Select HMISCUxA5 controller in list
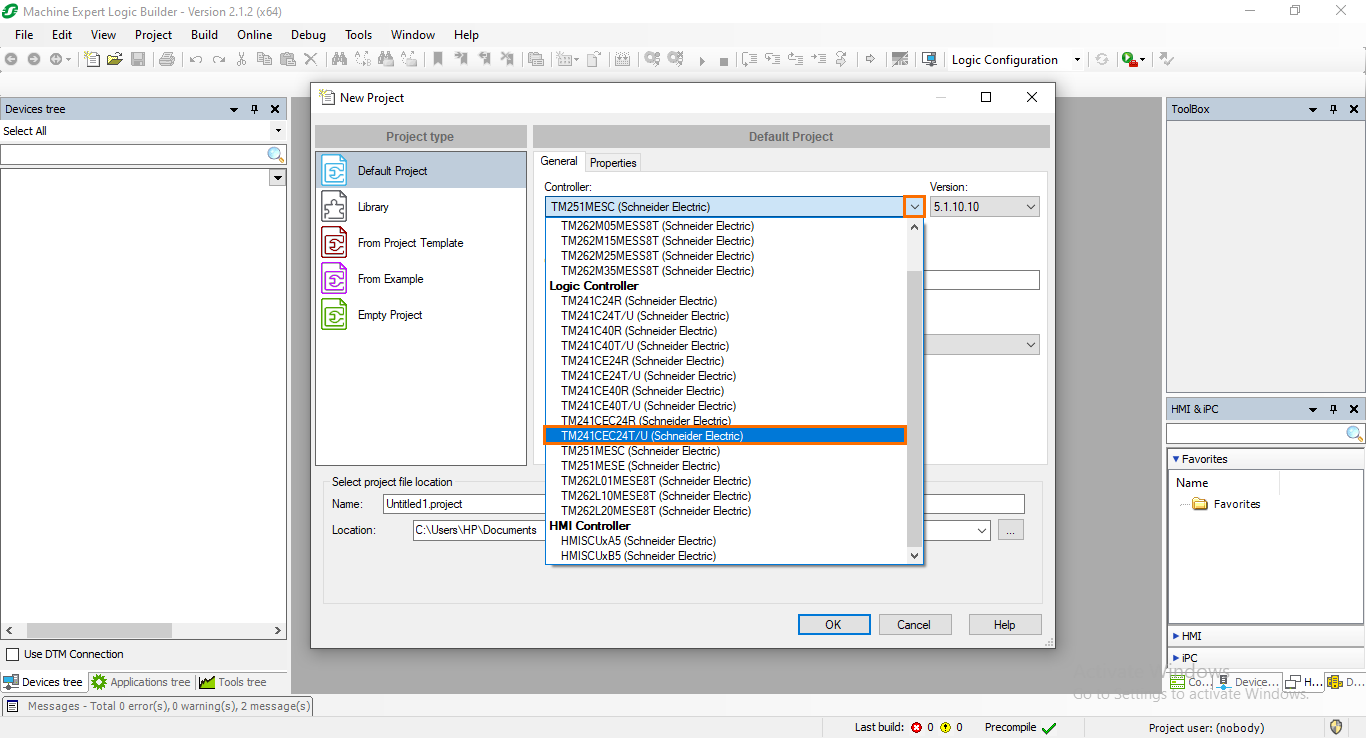Viewport: 1366px width, 738px height. click(x=726, y=541)
